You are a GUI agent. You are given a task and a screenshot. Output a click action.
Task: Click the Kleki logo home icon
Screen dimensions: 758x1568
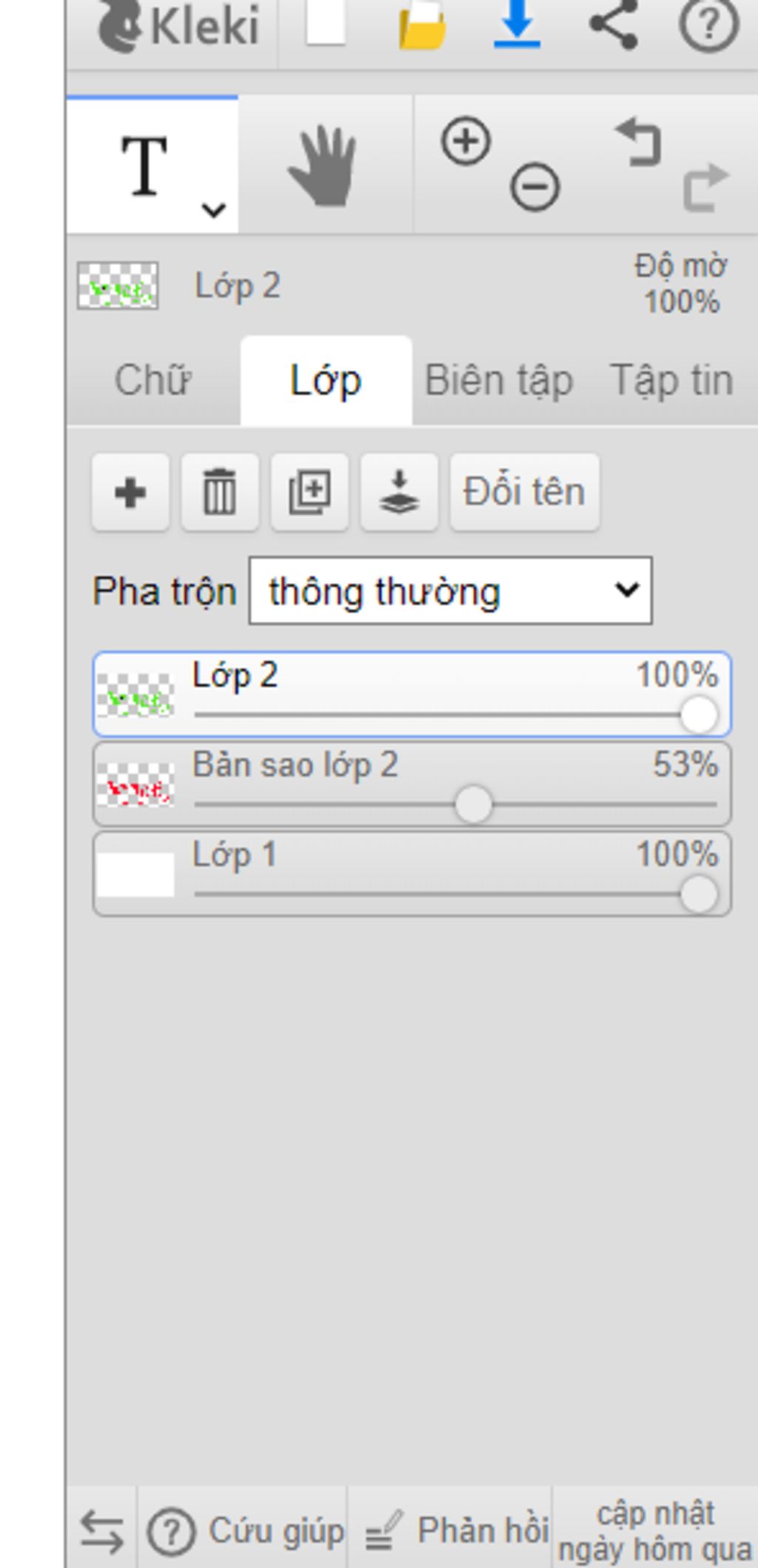click(178, 26)
